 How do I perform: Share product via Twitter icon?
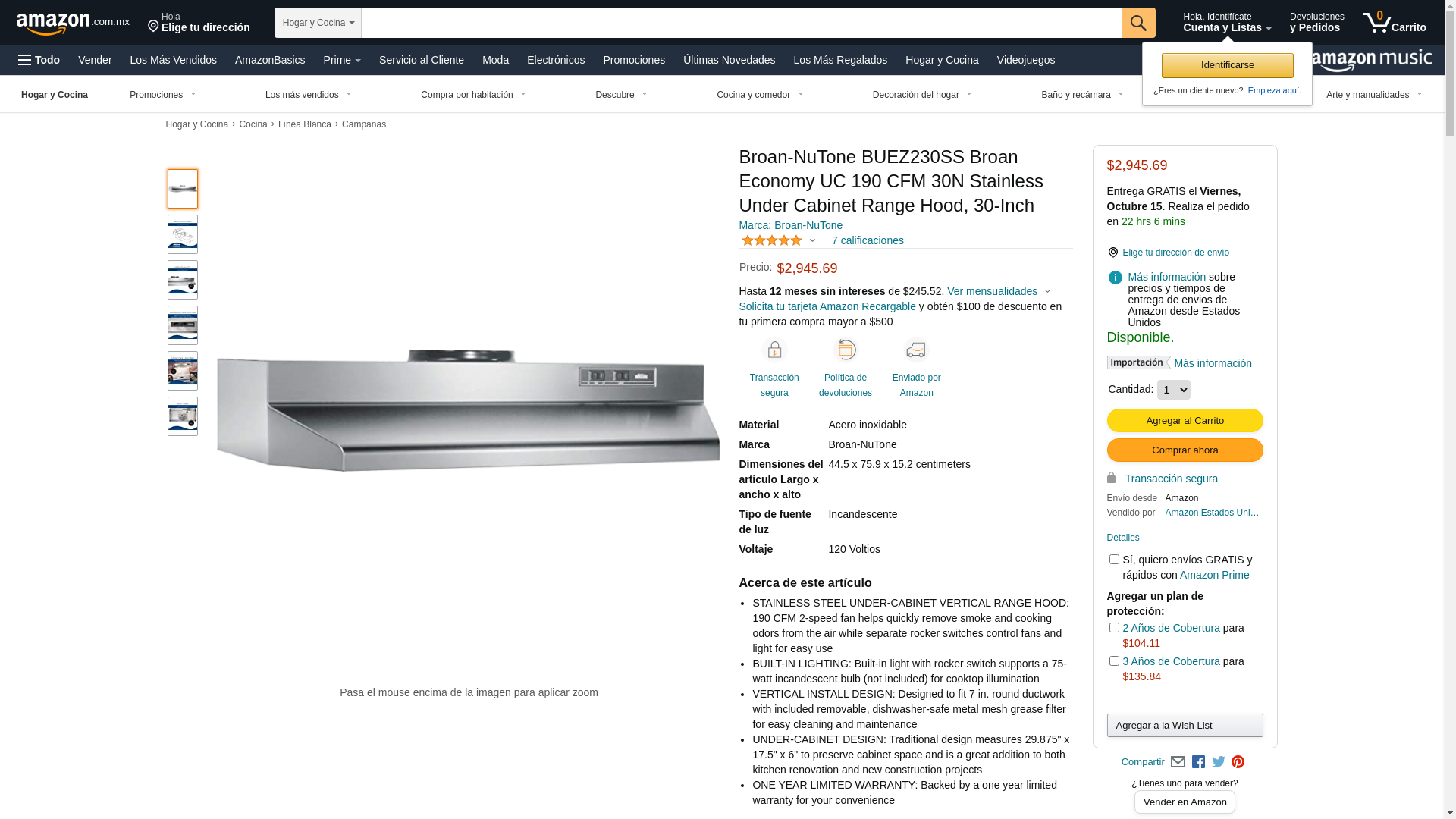(x=1218, y=762)
